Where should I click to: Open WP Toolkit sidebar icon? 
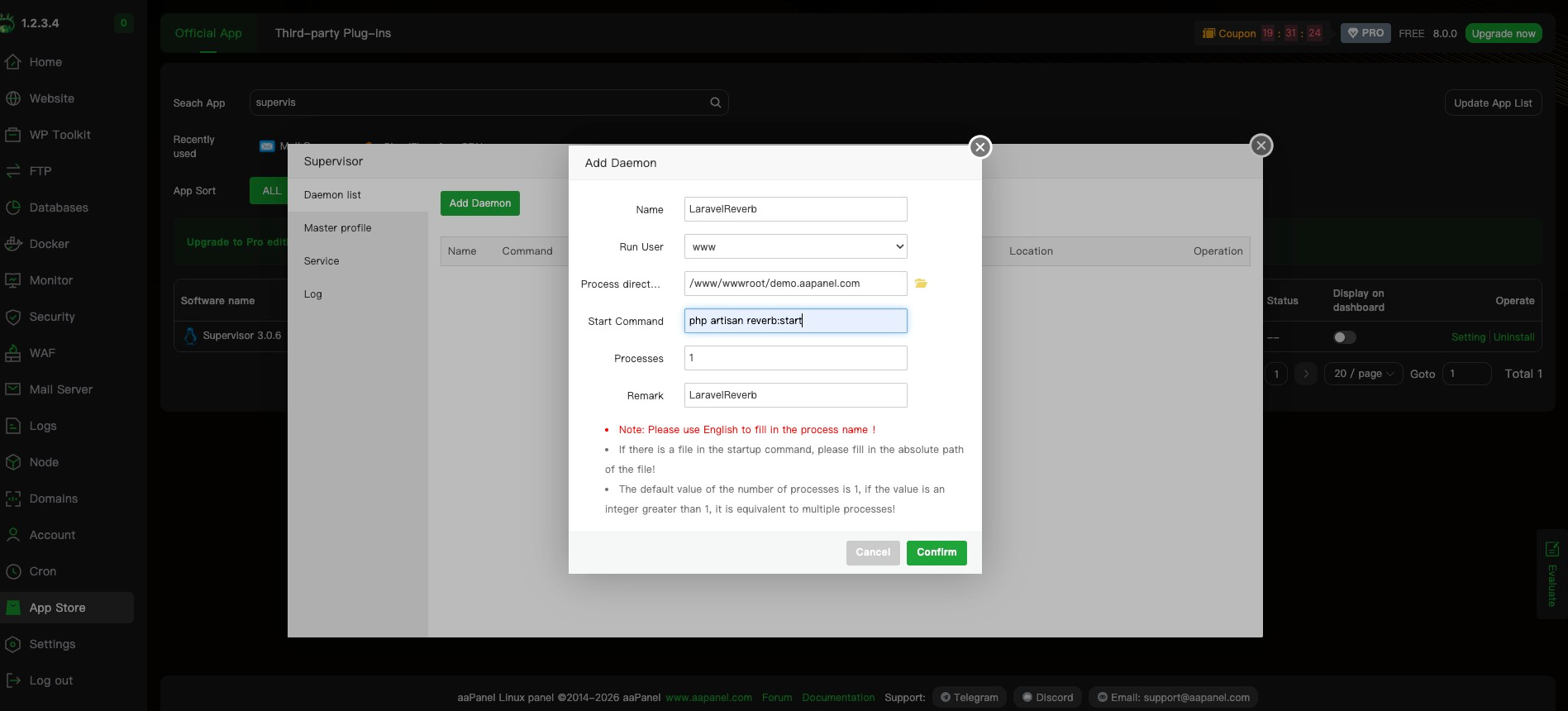(x=13, y=135)
